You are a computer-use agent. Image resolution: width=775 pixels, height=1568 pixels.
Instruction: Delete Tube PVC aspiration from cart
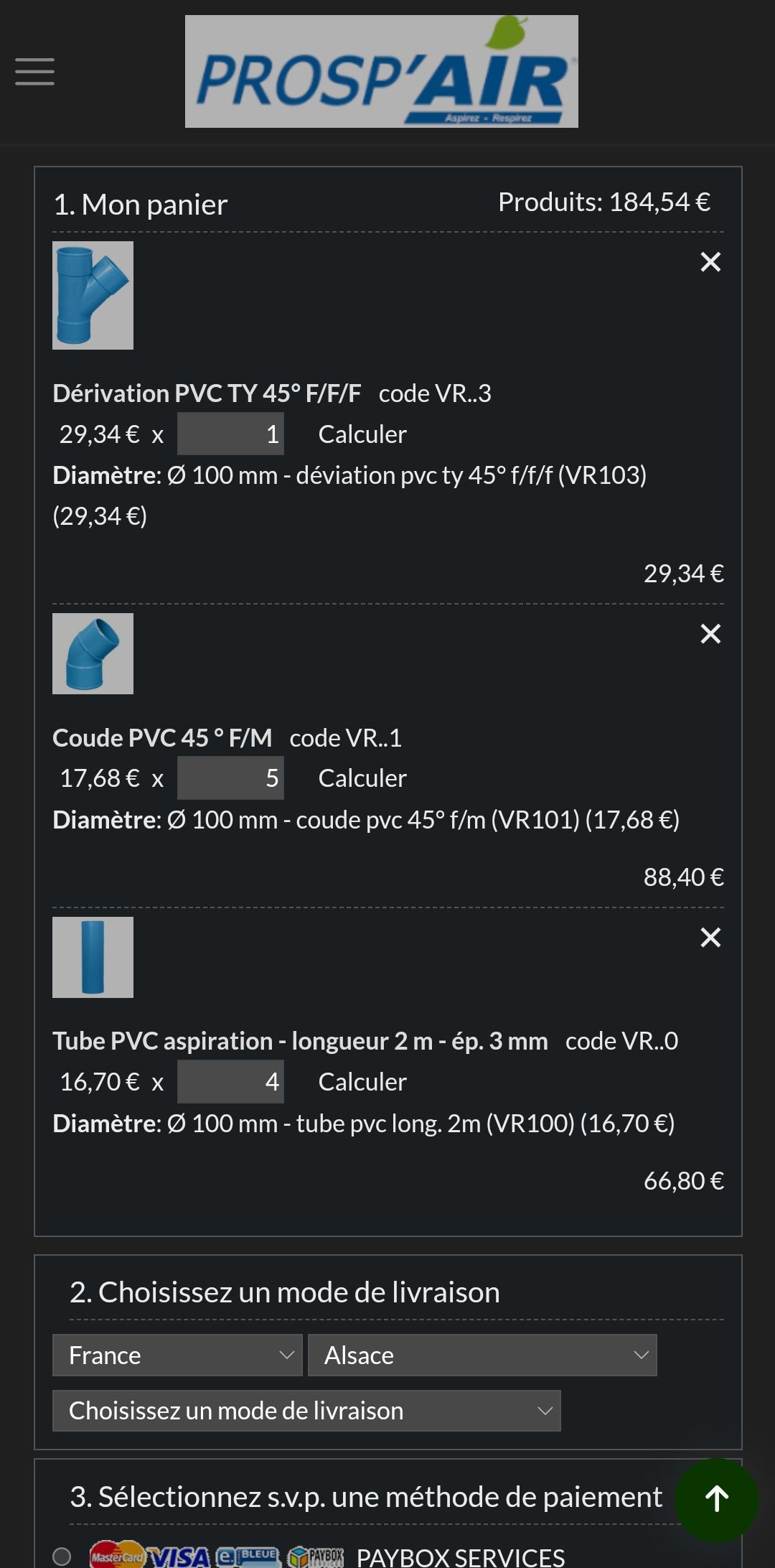[710, 938]
